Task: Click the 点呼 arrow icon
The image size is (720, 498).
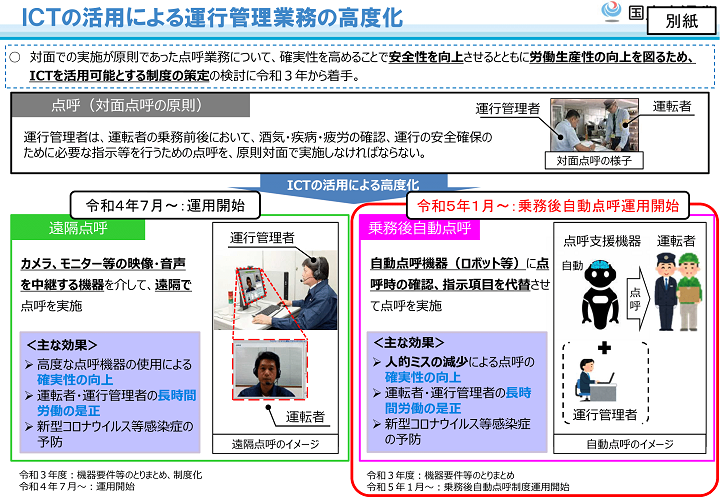Action: click(639, 299)
